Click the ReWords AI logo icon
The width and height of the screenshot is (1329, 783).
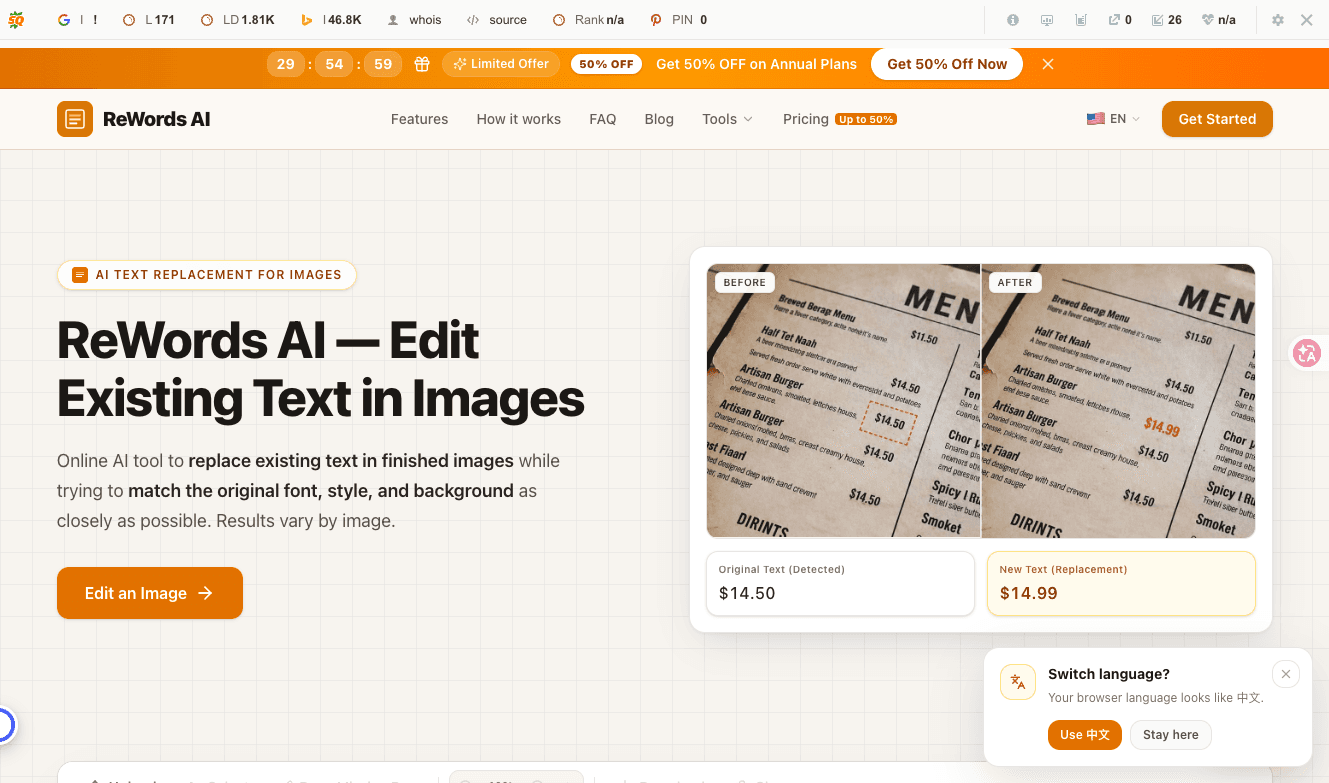tap(75, 119)
